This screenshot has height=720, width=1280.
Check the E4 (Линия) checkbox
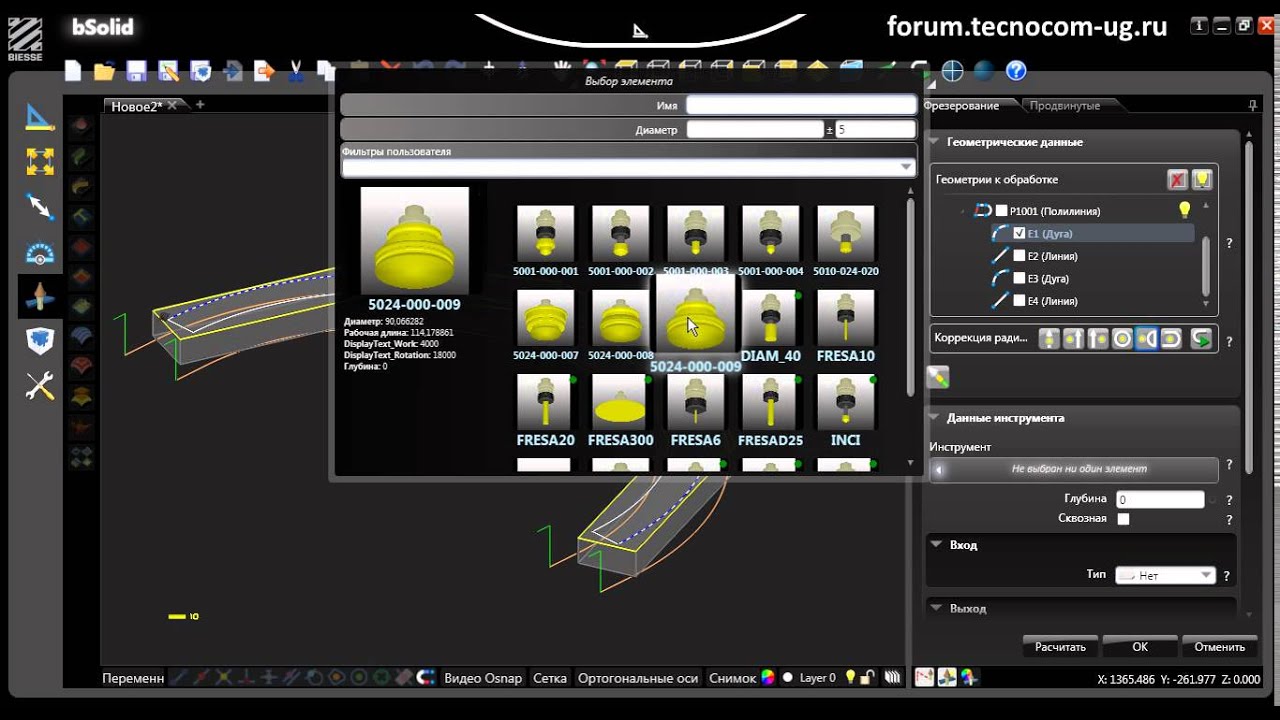[x=1019, y=300]
